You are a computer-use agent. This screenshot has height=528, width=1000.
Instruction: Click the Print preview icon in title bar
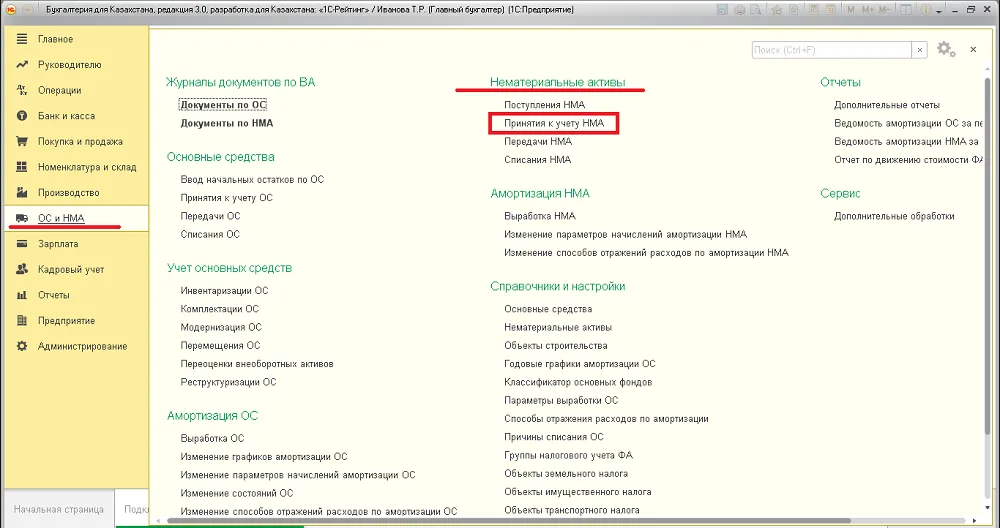point(755,10)
